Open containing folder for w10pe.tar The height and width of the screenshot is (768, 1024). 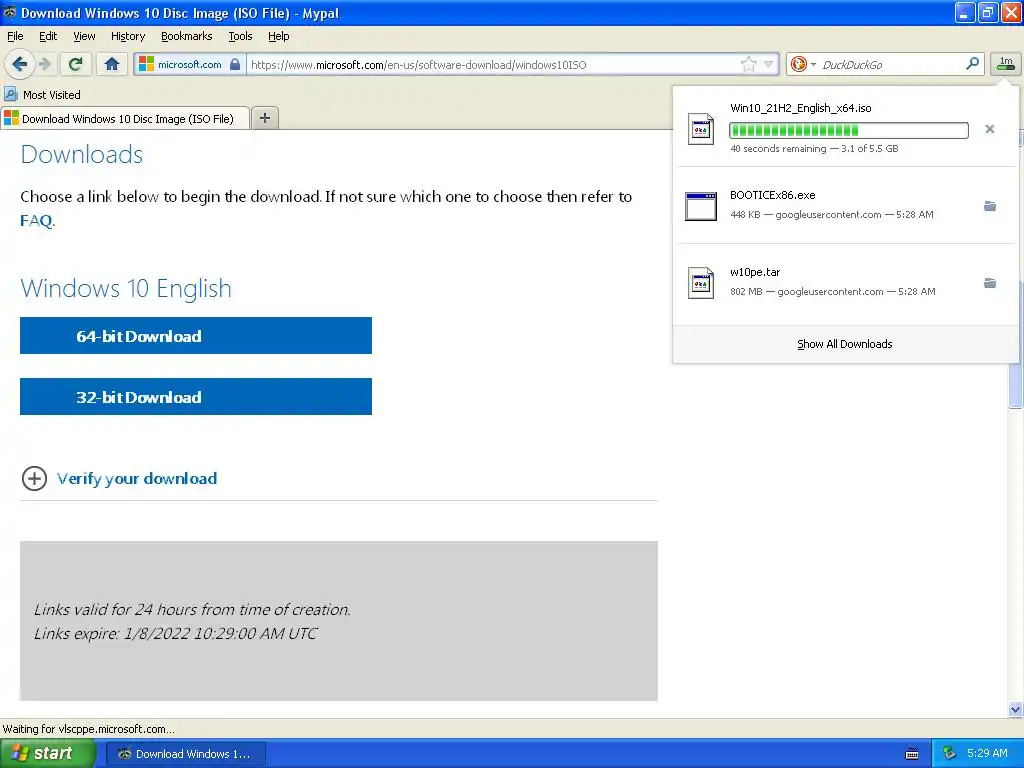pos(990,283)
